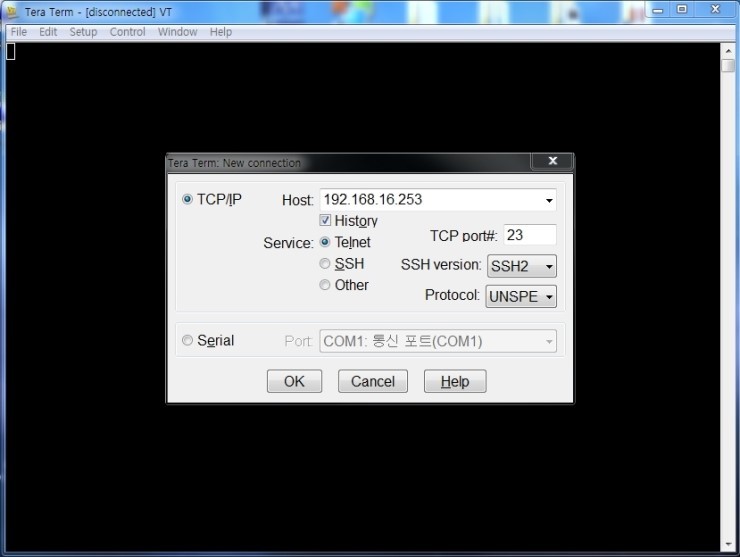The height and width of the screenshot is (557, 740).
Task: Click the Help button in dialog
Action: [455, 381]
